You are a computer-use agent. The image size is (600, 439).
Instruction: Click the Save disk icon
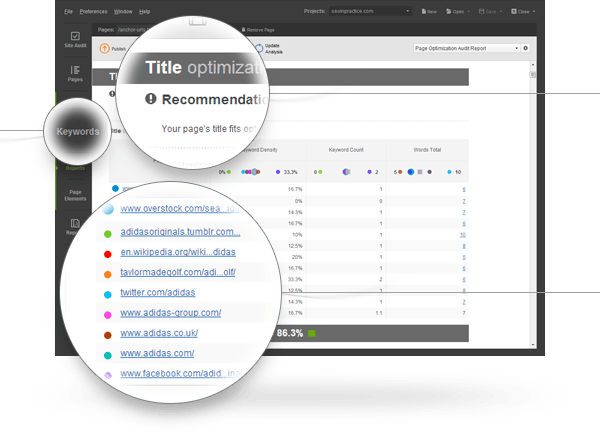coord(481,11)
